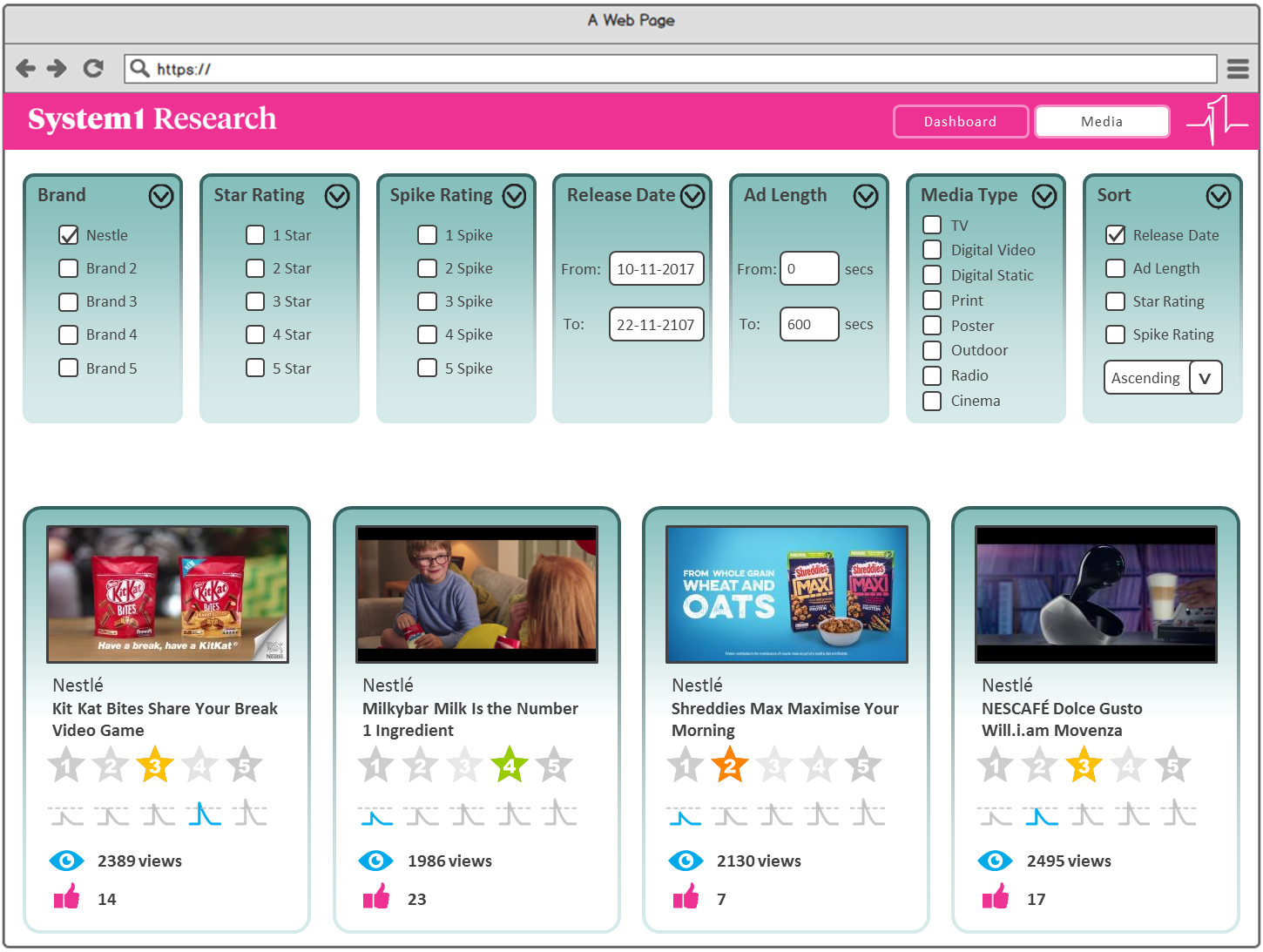Collapse the Spike Rating filter panel

click(x=514, y=196)
